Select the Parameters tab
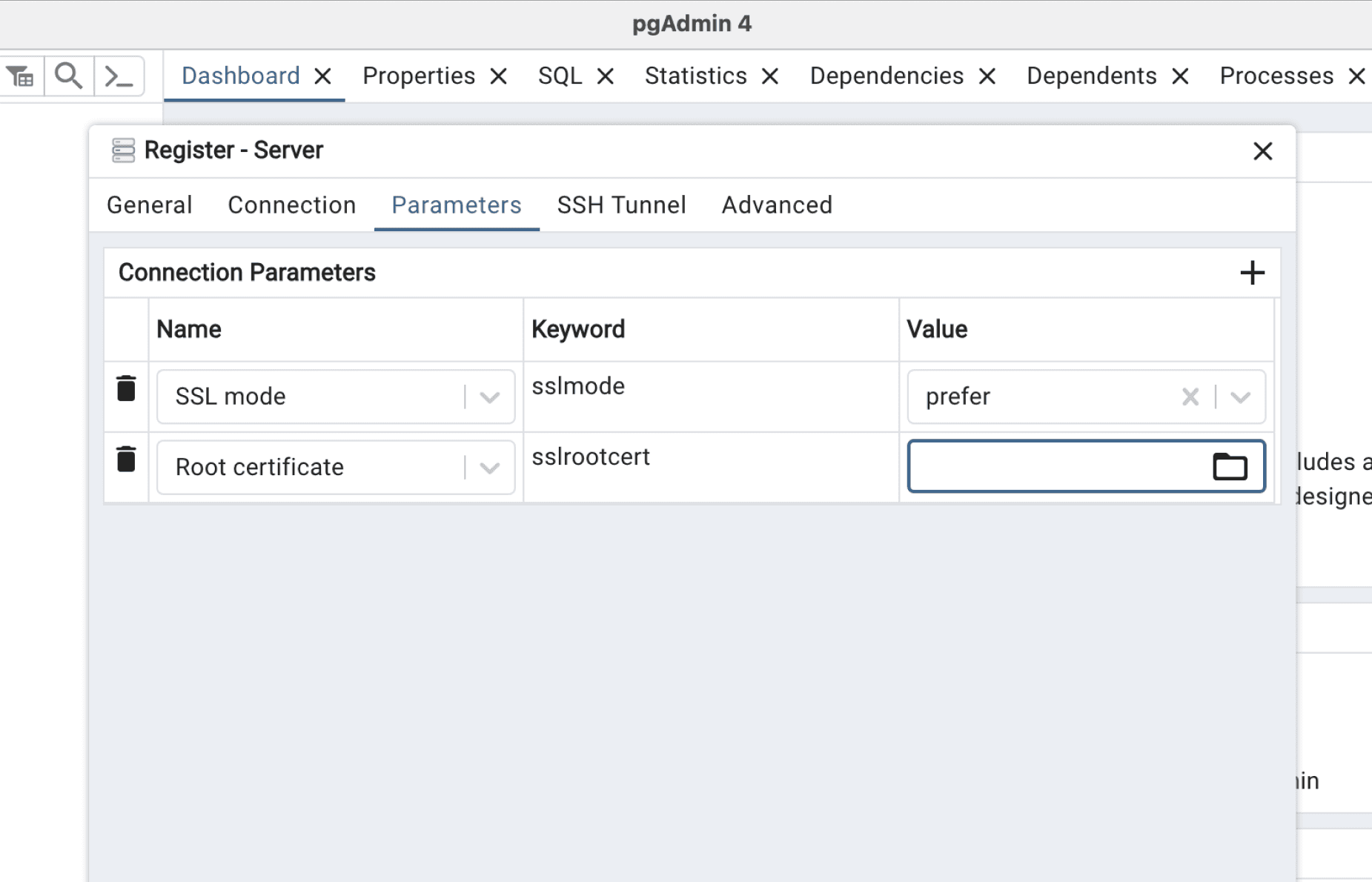 coord(457,205)
